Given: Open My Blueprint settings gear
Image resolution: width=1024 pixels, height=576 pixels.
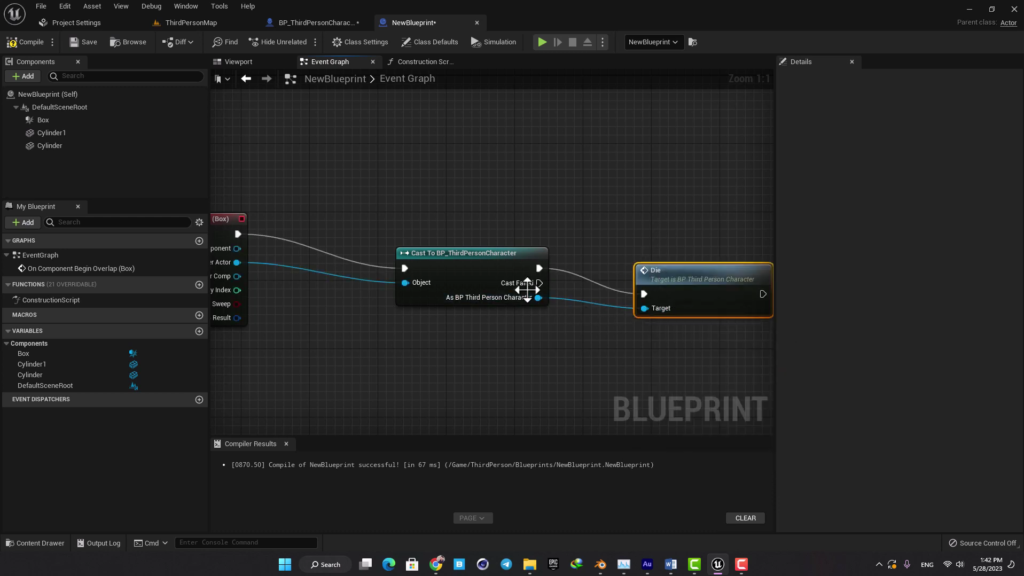Looking at the screenshot, I should pyautogui.click(x=199, y=223).
